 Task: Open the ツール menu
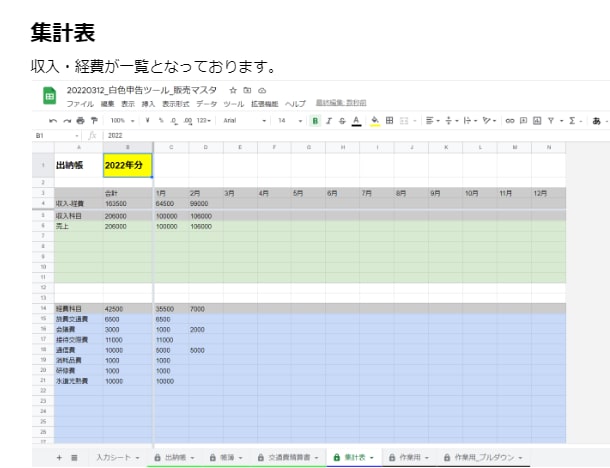(234, 104)
